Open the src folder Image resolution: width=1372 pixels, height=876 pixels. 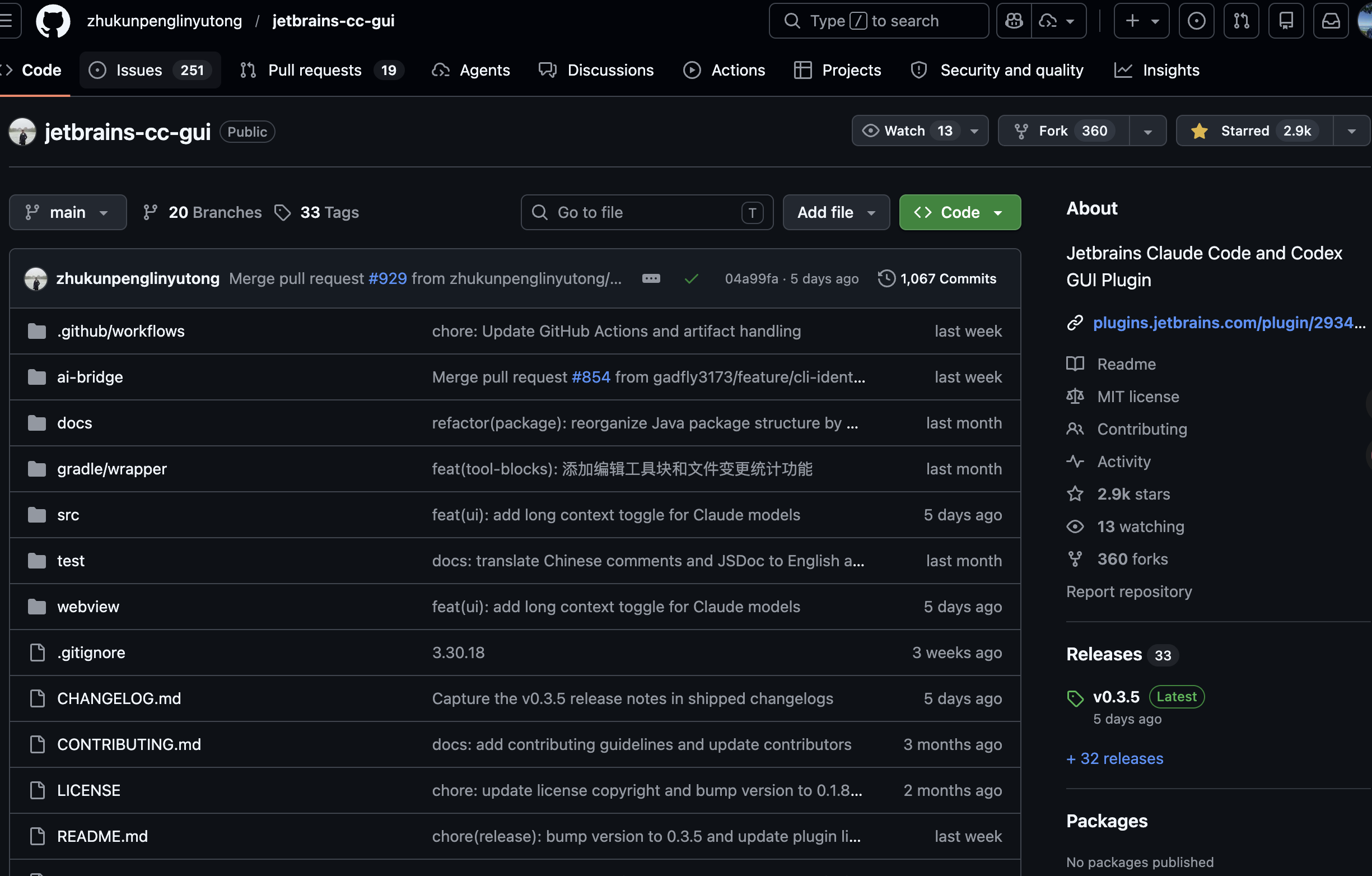point(68,515)
